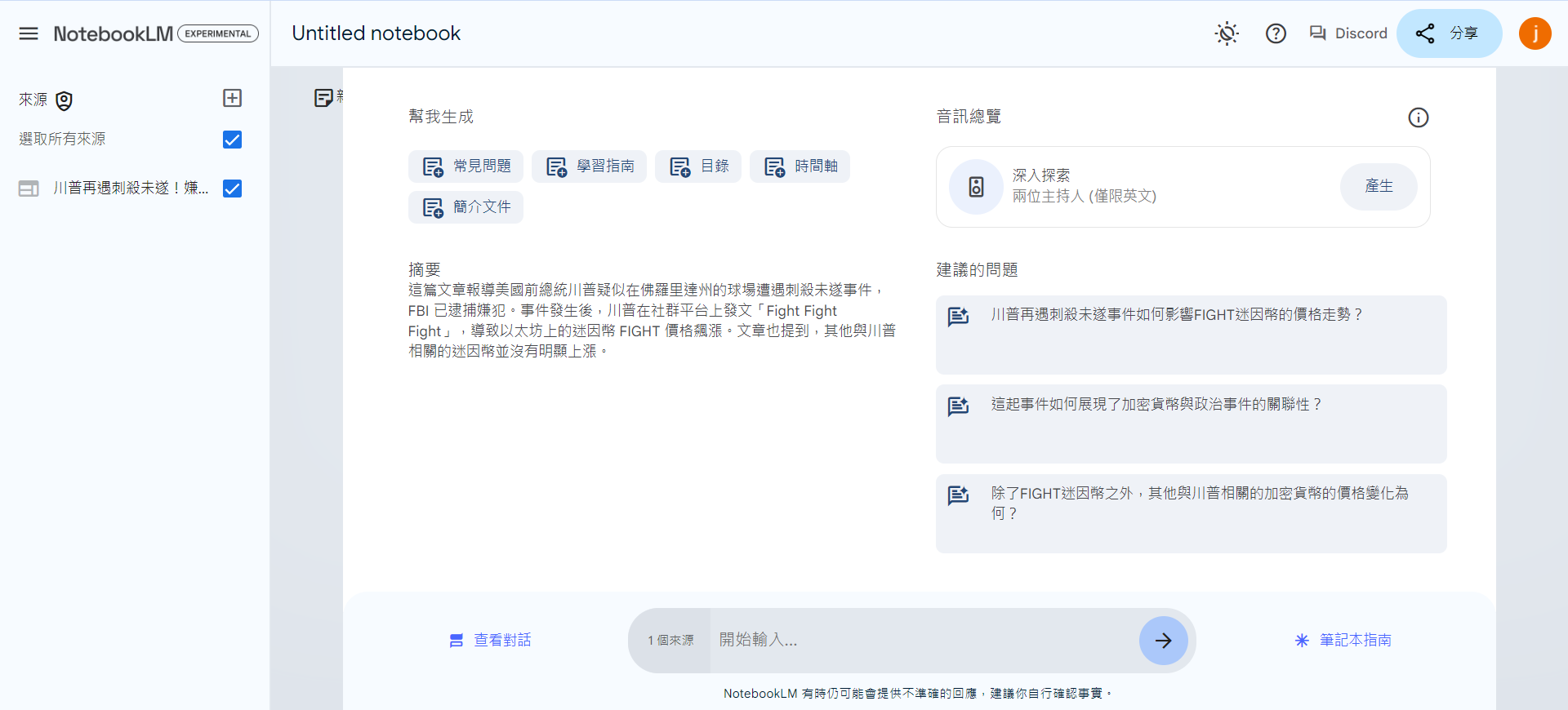Click the source document icon in sidebar

tap(29, 189)
